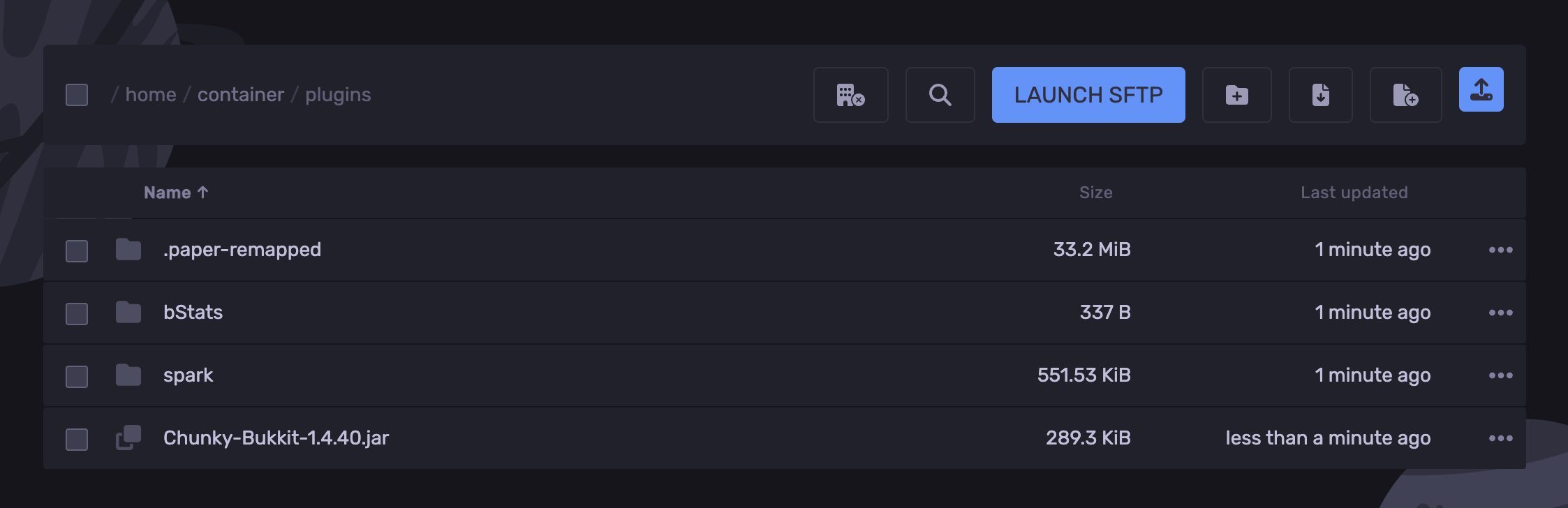Click the grid-with-x icon beside search

[850, 95]
